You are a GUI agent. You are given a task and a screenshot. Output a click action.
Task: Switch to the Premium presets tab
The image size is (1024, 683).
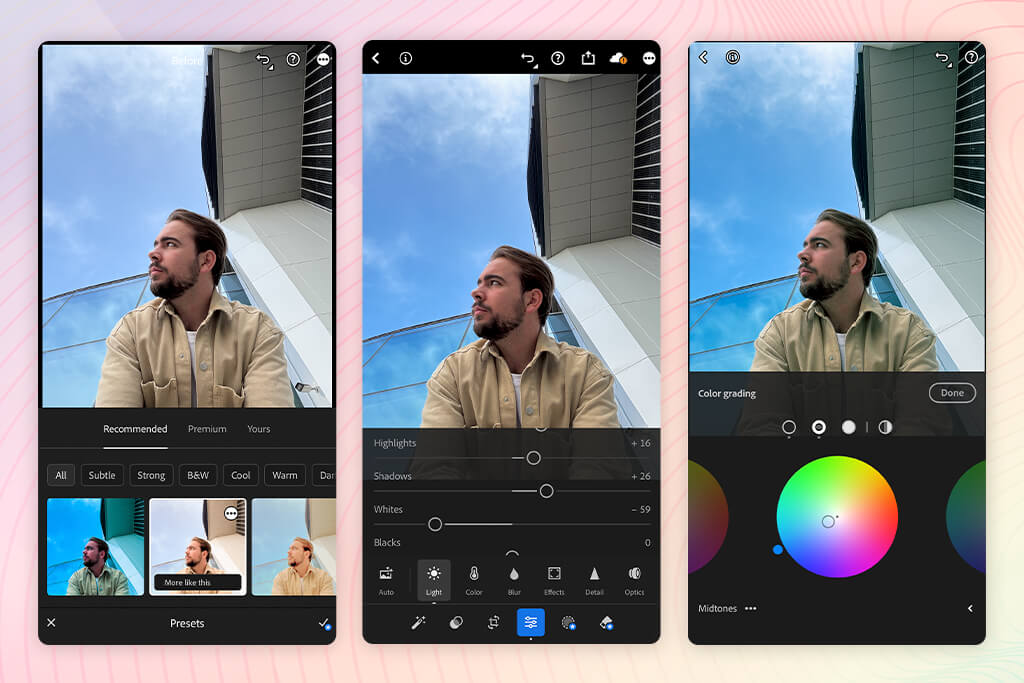207,429
